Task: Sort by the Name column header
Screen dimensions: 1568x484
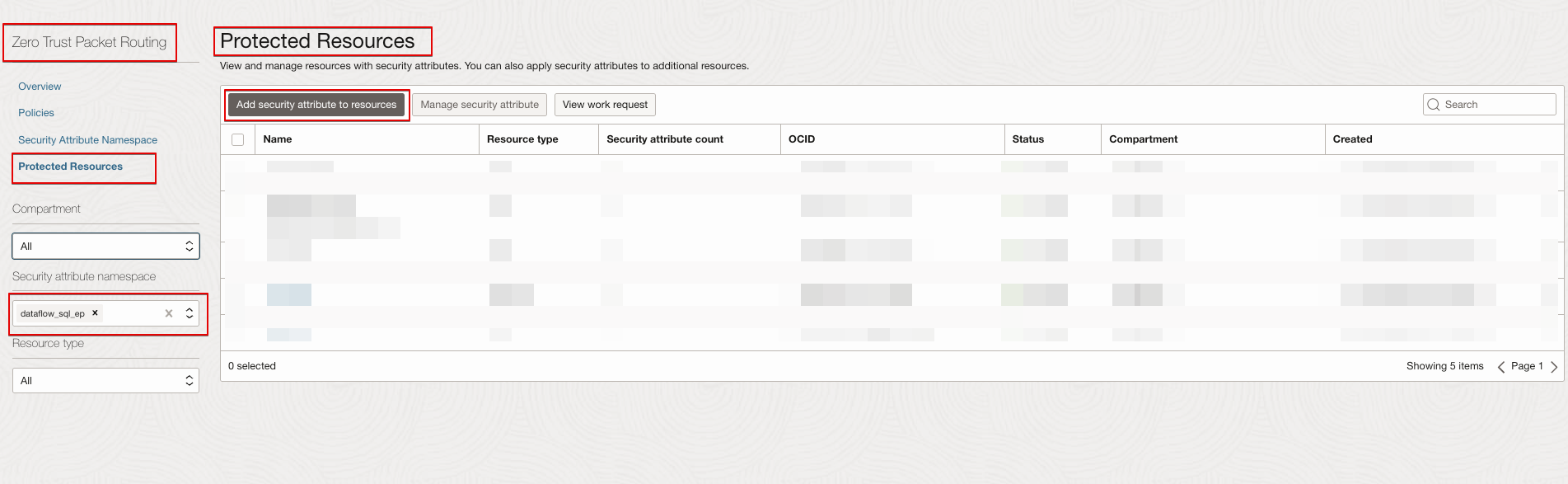Action: [x=278, y=139]
